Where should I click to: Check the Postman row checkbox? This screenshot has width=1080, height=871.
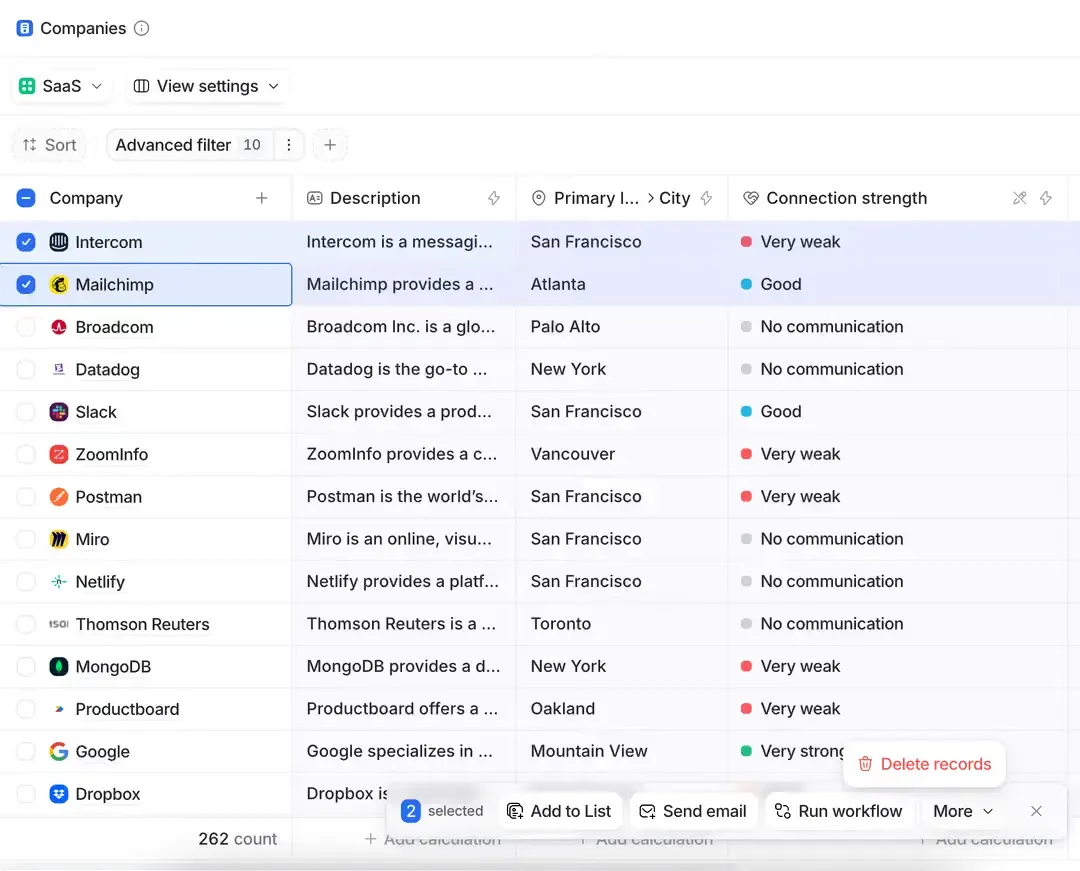point(25,497)
